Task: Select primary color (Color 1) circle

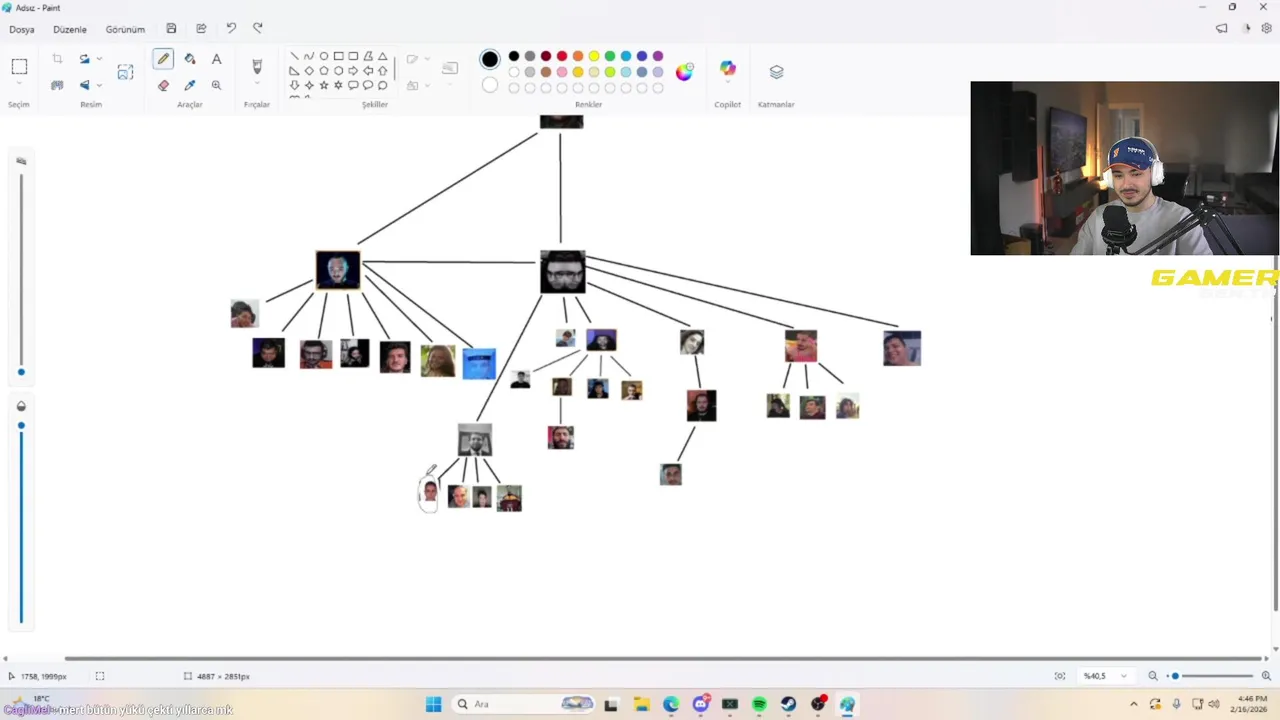Action: 490,60
